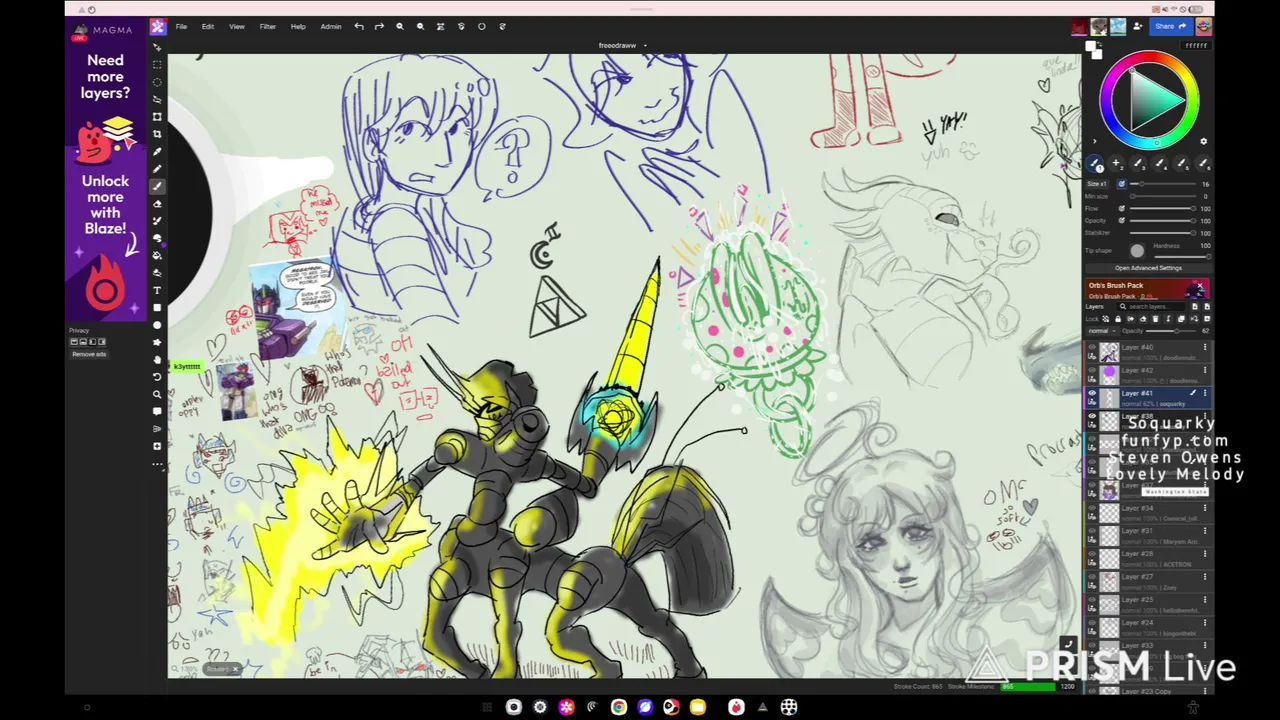This screenshot has height=720, width=1280.
Task: Select the Rectangle shape tool
Action: click(x=157, y=307)
